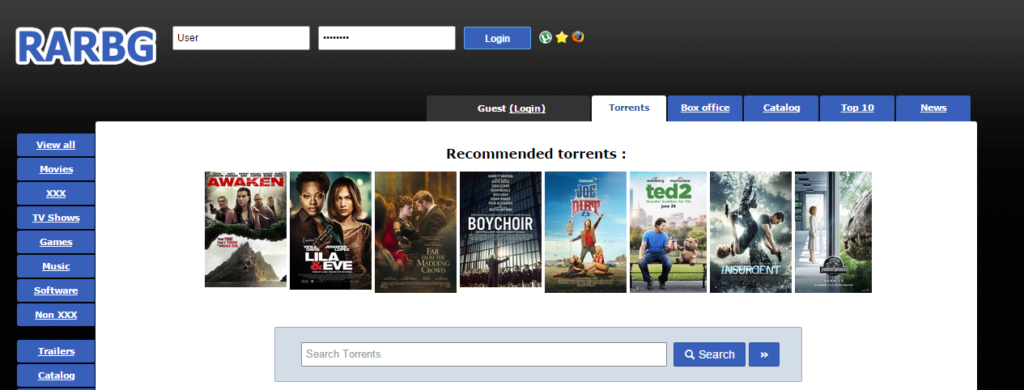Viewport: 1024px width, 390px height.
Task: Open the Boychoir movie poster
Action: click(x=501, y=229)
